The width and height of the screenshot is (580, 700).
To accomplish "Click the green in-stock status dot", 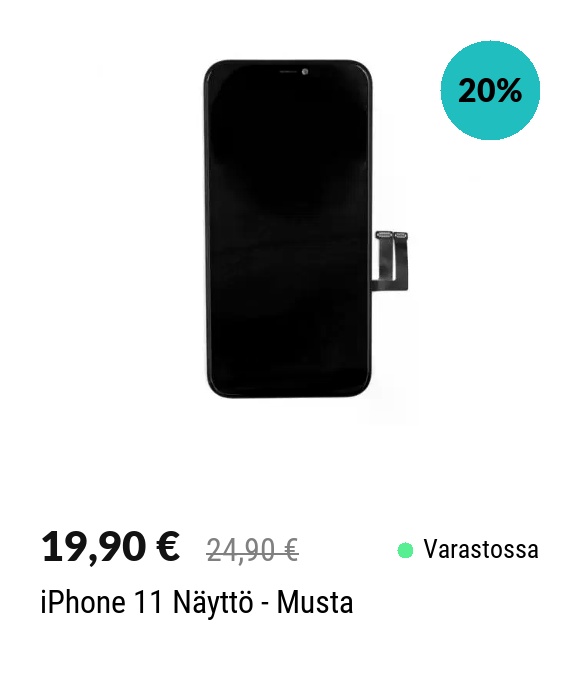I will (405, 550).
